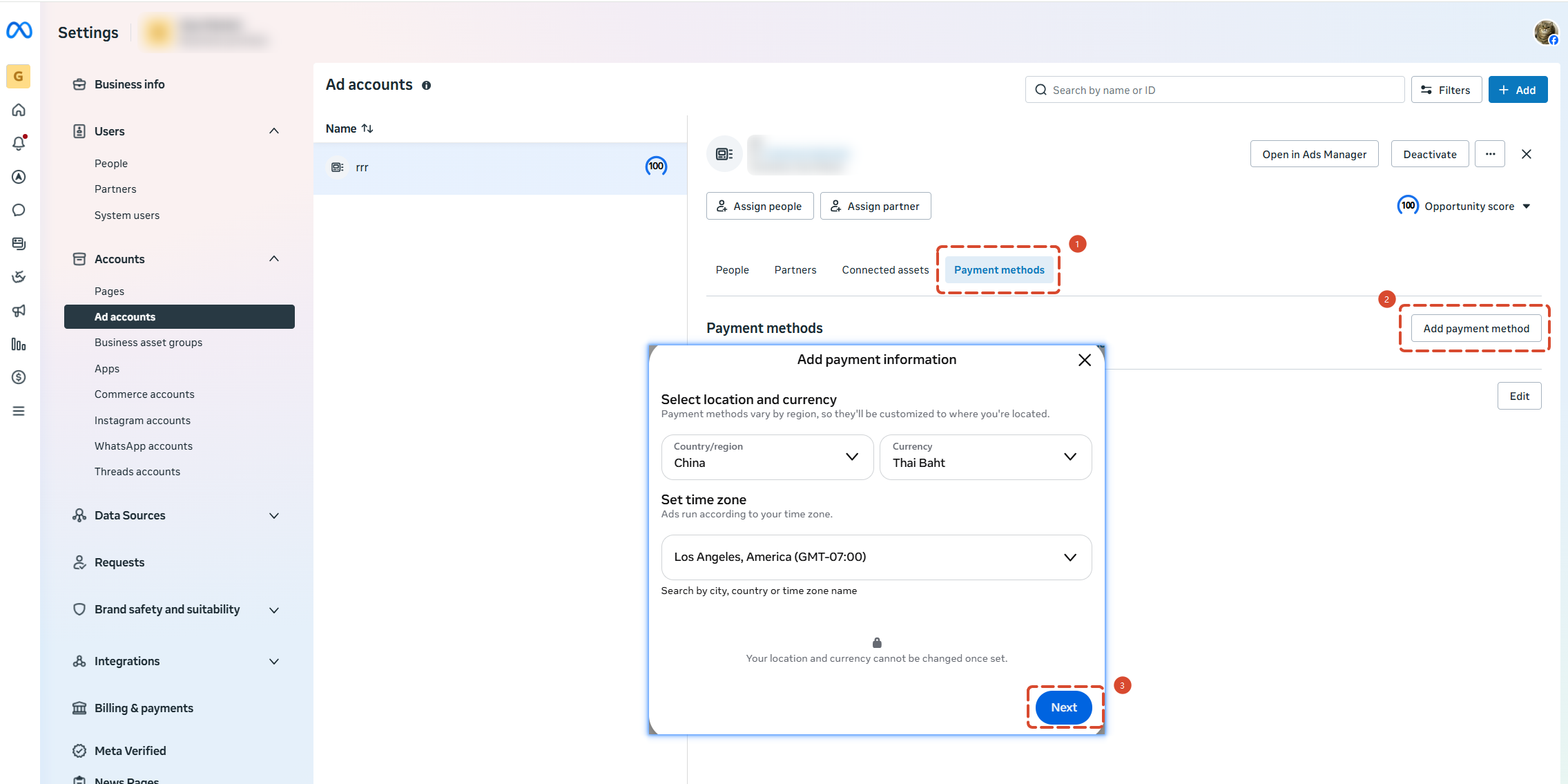Click the Deactivate button

click(1429, 154)
